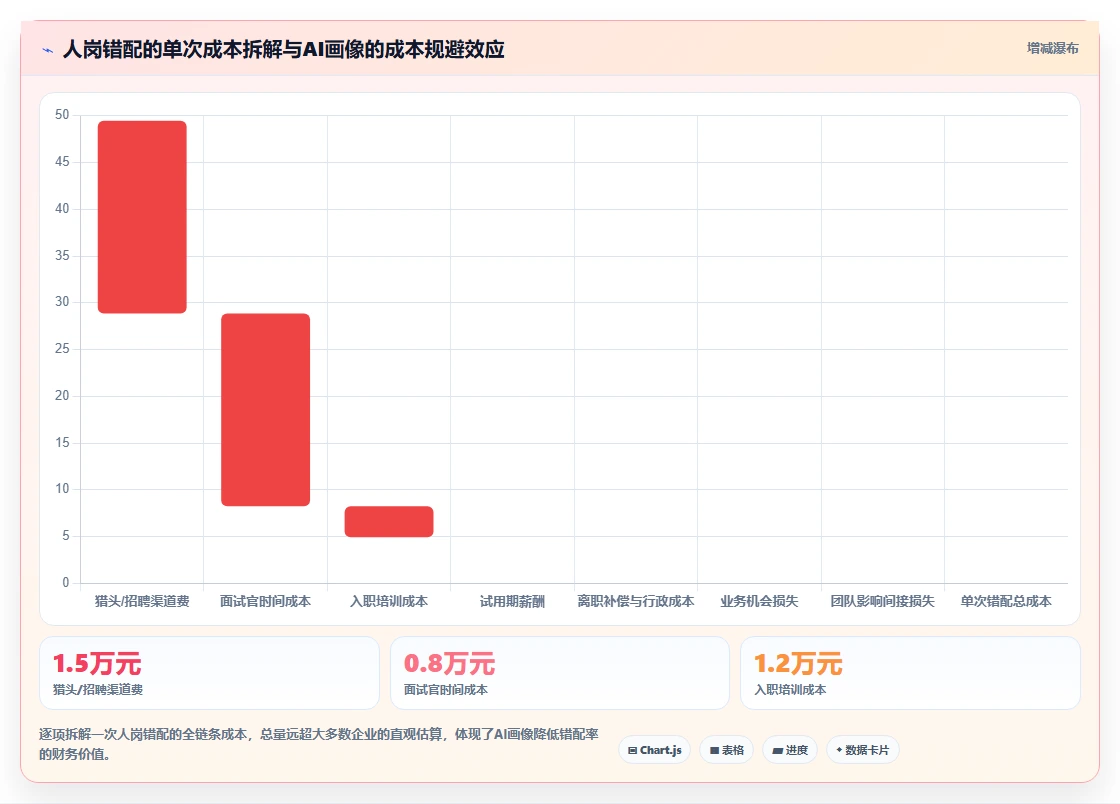
Task: Click y-axis value 0
Action: pyautogui.click(x=66, y=583)
